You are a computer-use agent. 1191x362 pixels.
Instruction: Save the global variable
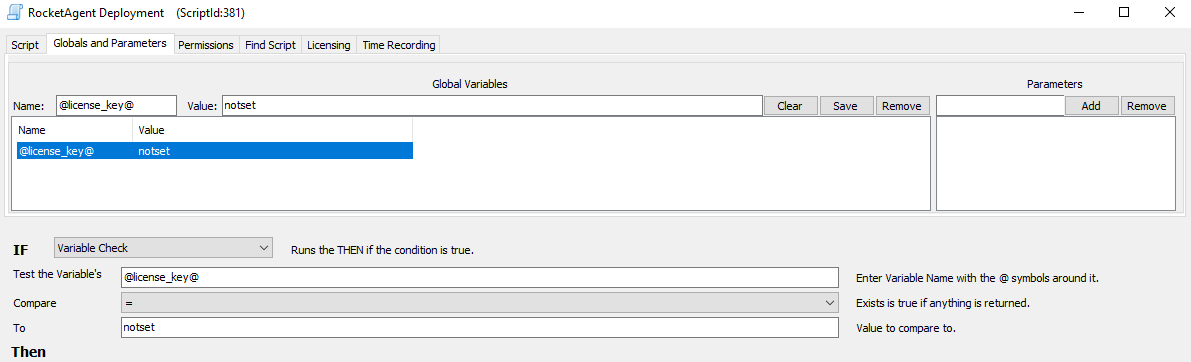845,105
